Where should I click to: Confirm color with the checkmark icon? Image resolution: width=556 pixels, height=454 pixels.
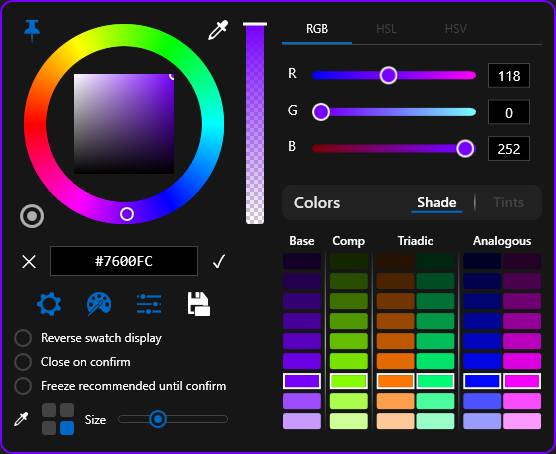219,261
